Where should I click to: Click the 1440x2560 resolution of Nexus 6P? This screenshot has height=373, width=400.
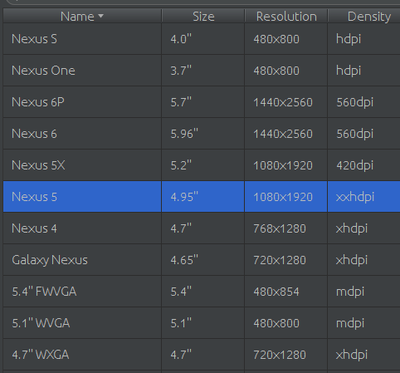pyautogui.click(x=286, y=102)
